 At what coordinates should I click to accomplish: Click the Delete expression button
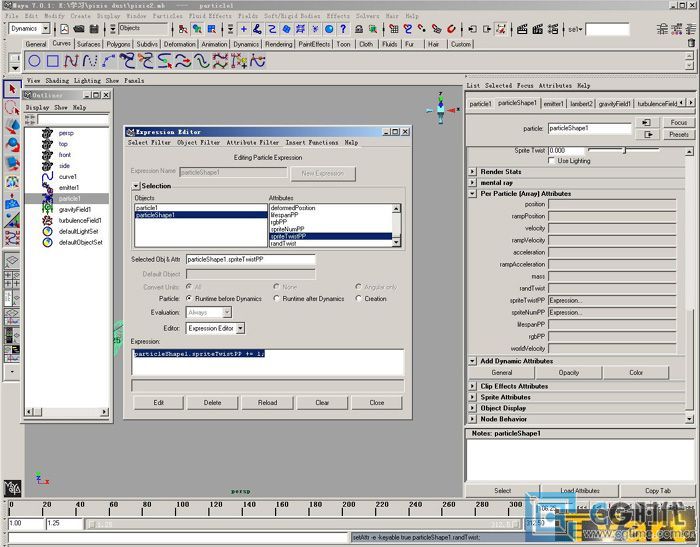click(x=212, y=402)
